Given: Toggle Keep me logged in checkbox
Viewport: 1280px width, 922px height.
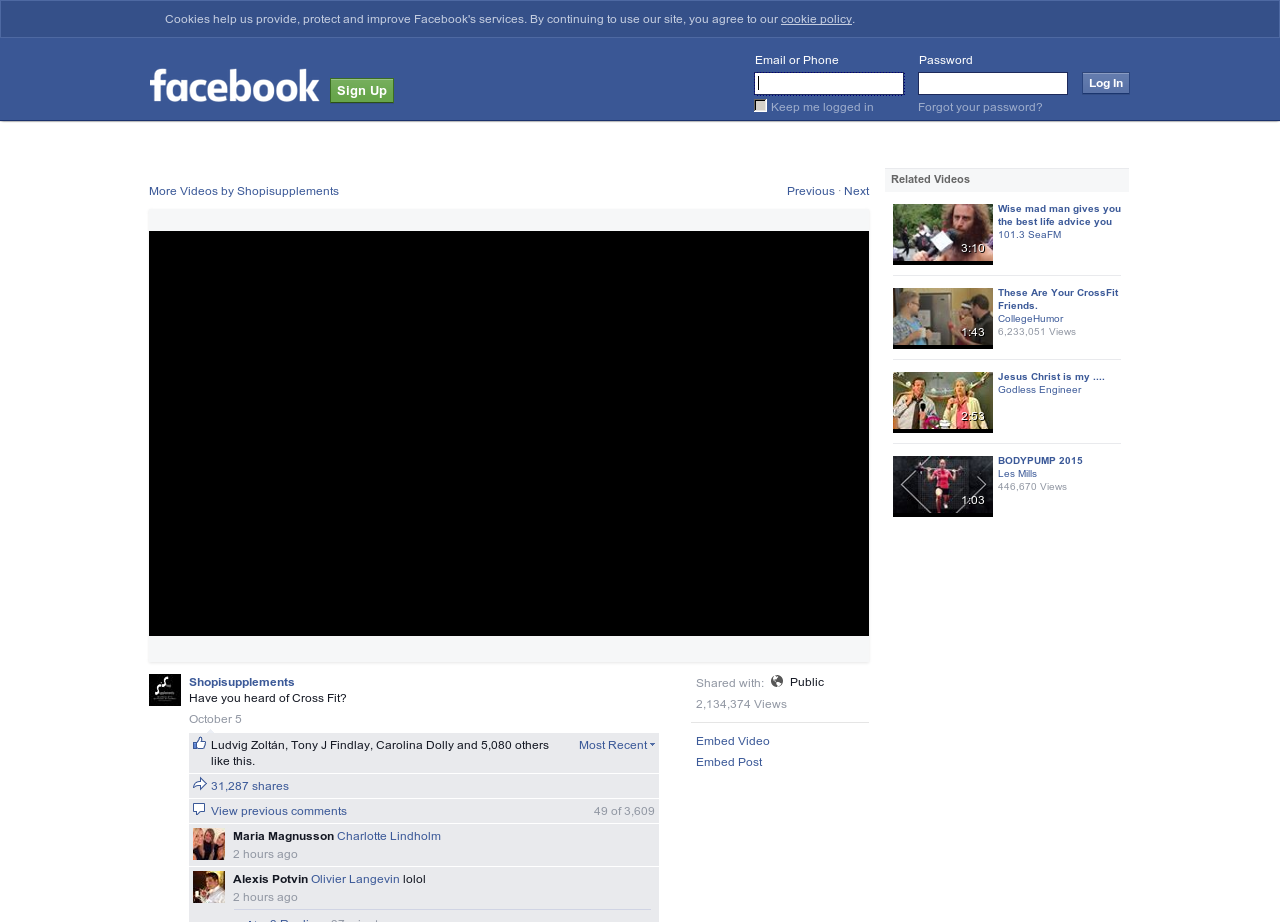Looking at the screenshot, I should 761,106.
